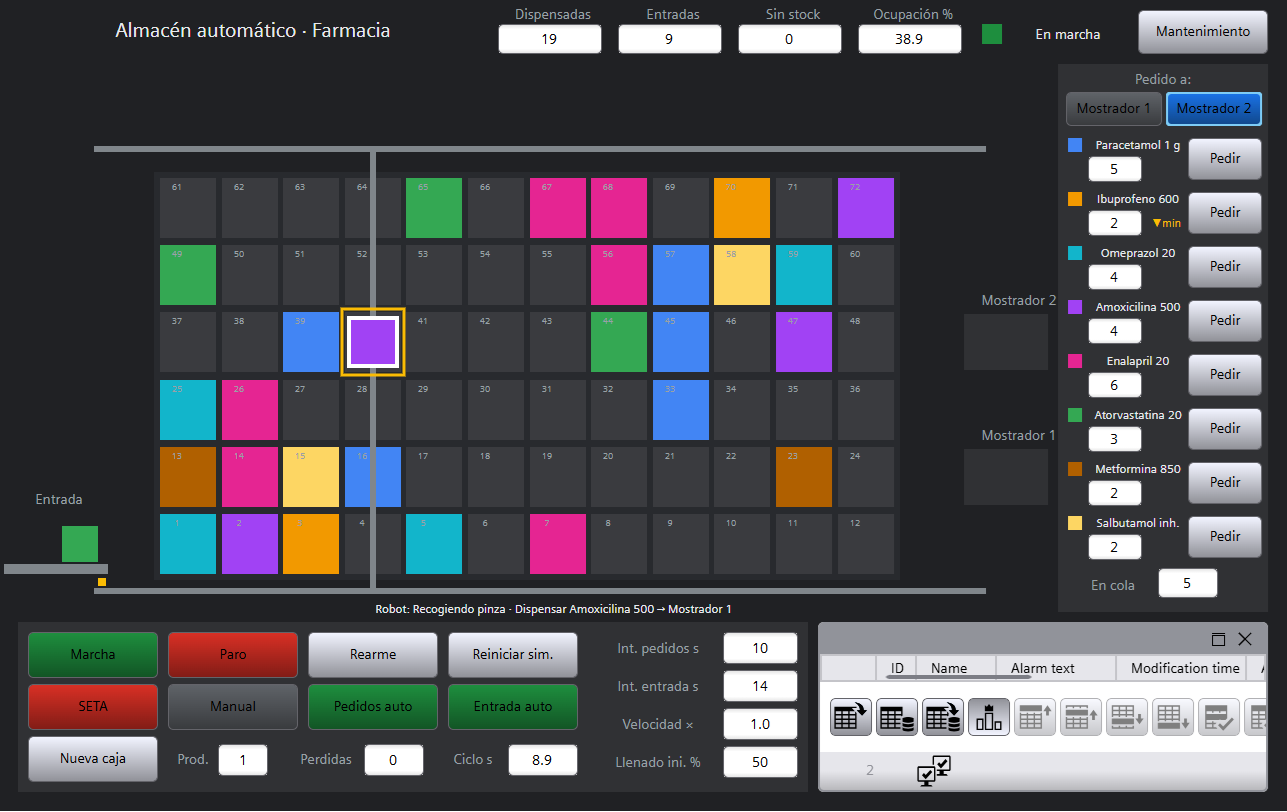
Task: Click the networked monitors status icon
Action: [934, 770]
